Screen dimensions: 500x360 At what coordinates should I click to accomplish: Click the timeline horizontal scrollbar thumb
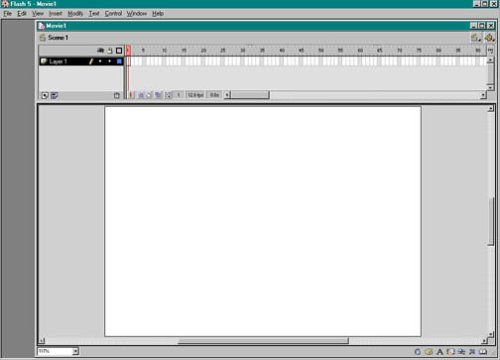click(250, 95)
